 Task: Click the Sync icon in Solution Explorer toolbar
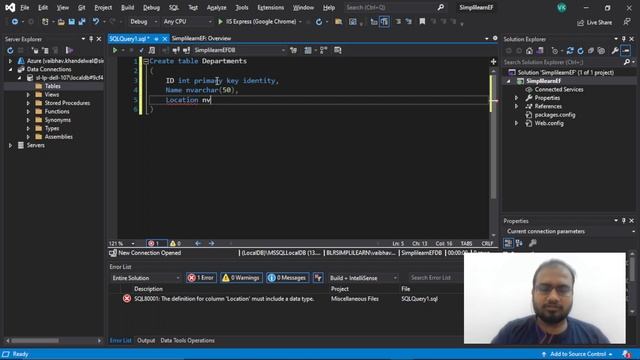[x=570, y=51]
